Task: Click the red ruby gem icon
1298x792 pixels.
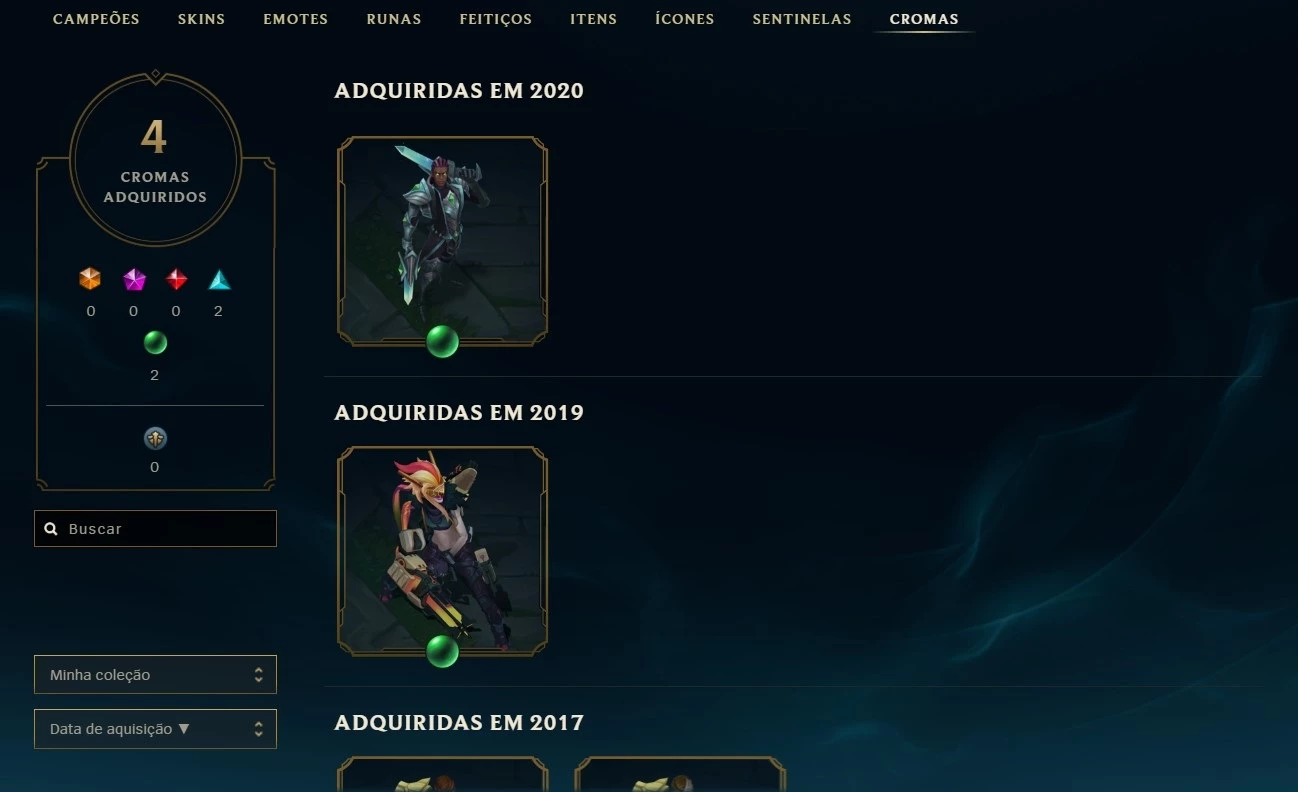Action: 177,279
